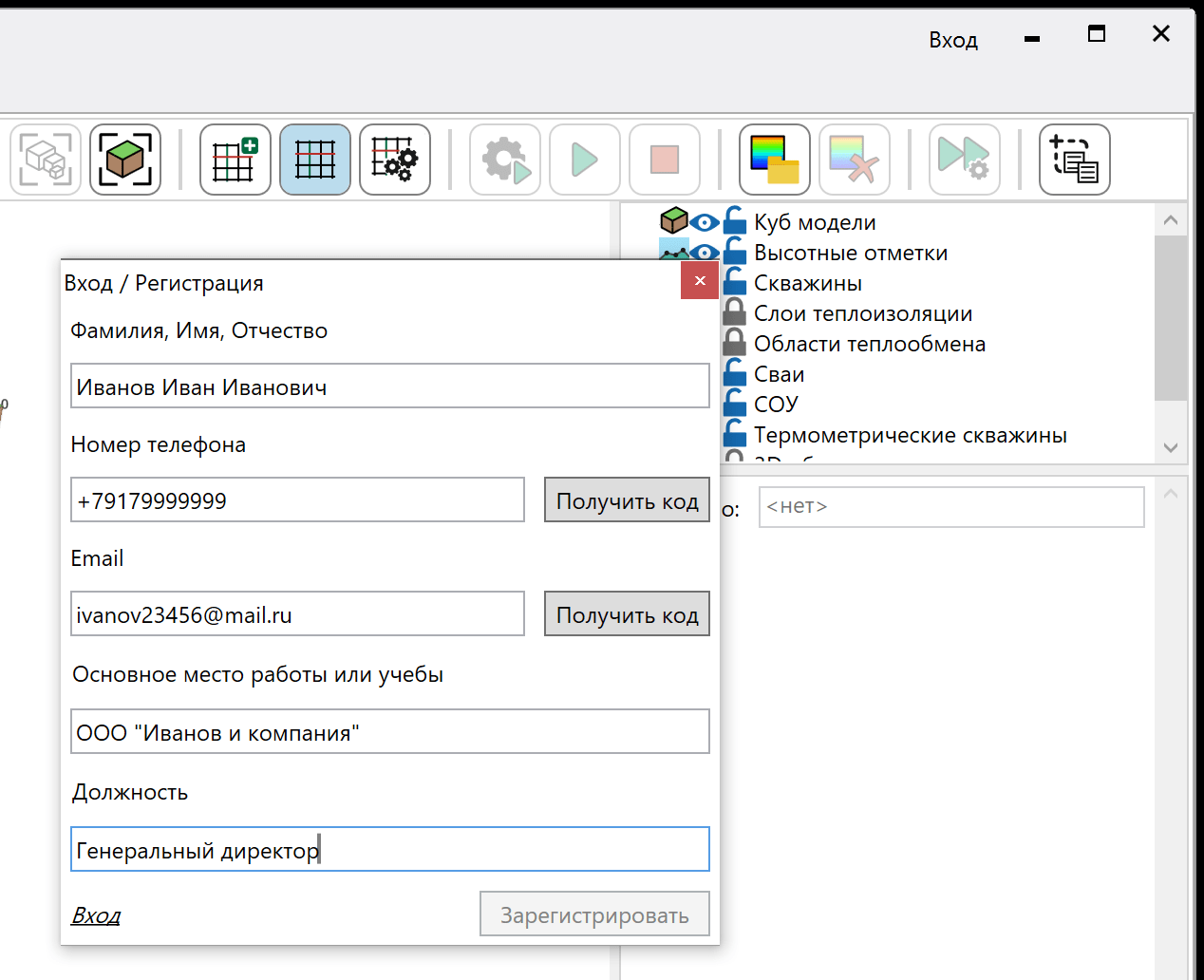Click the cube icon beside Куб модели
The image size is (1204, 980).
674,221
